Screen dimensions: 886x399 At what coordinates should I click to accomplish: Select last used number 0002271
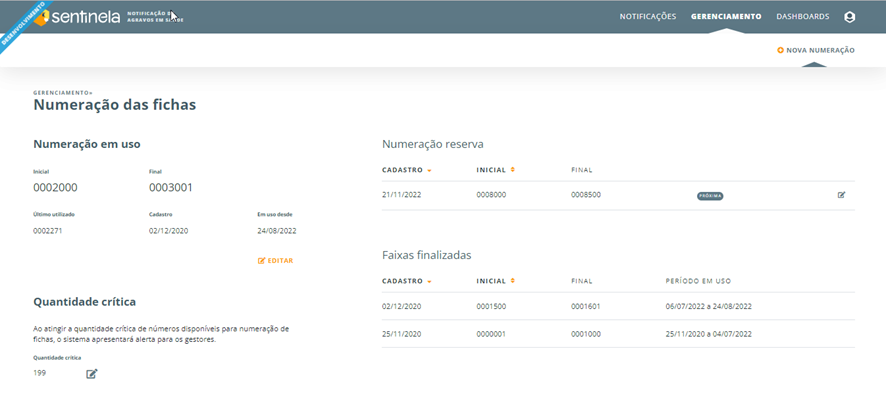point(47,231)
